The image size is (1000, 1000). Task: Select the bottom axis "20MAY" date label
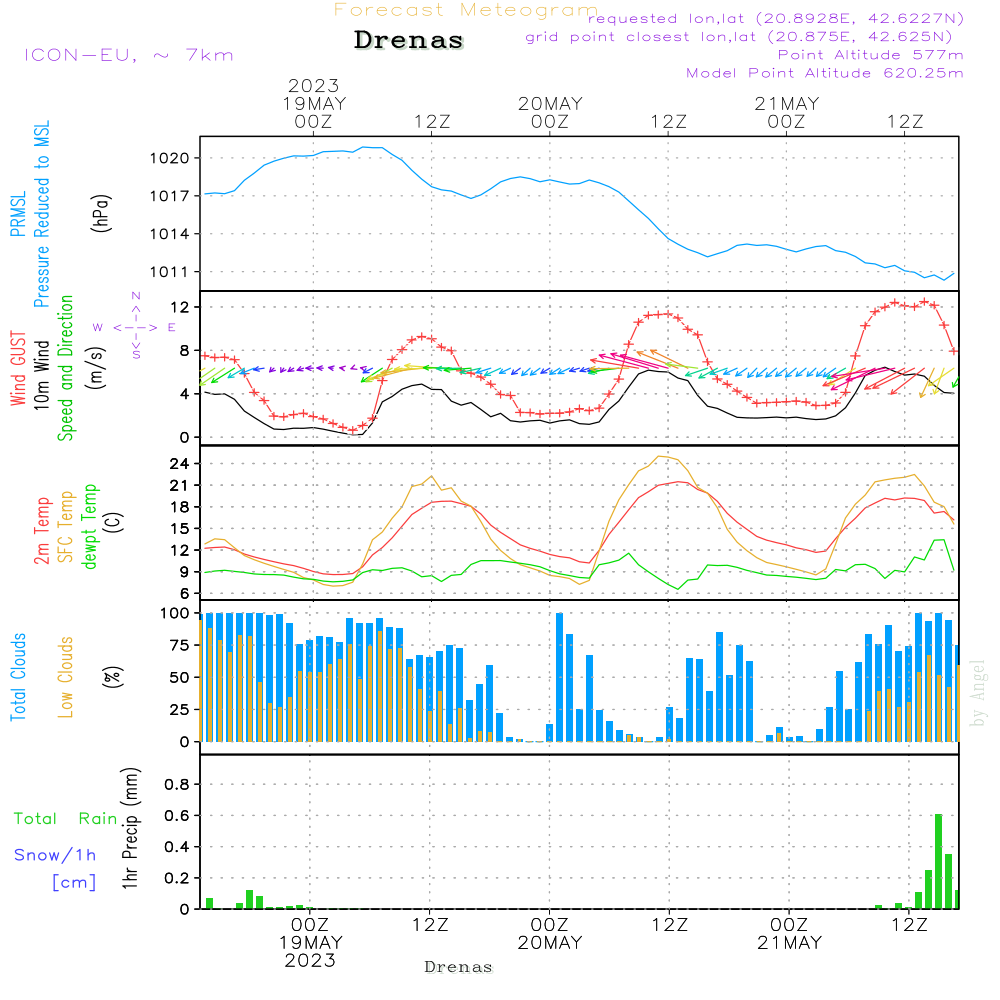550,943
